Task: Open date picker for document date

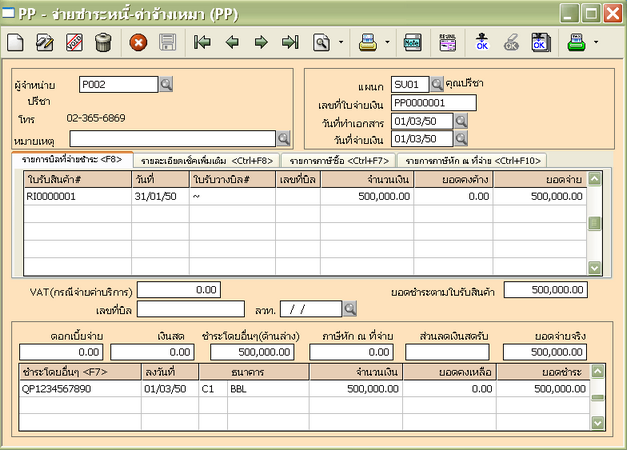Action: (461, 121)
